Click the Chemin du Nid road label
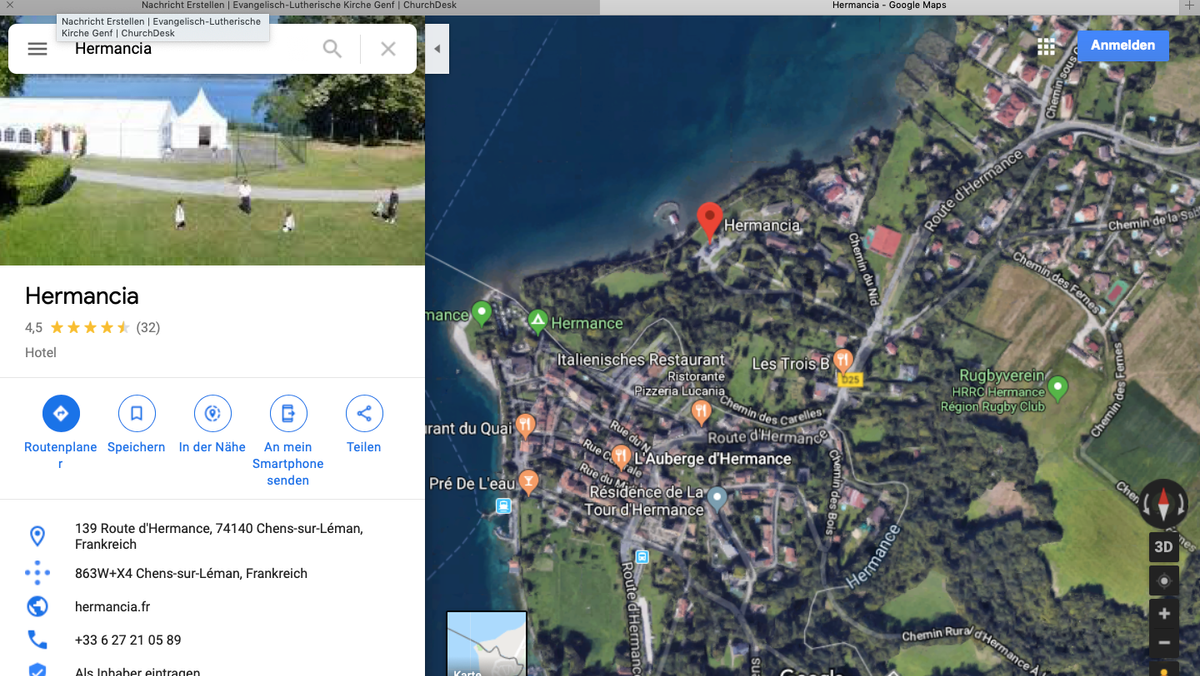Screen dimensions: 1200x676 point(862,269)
